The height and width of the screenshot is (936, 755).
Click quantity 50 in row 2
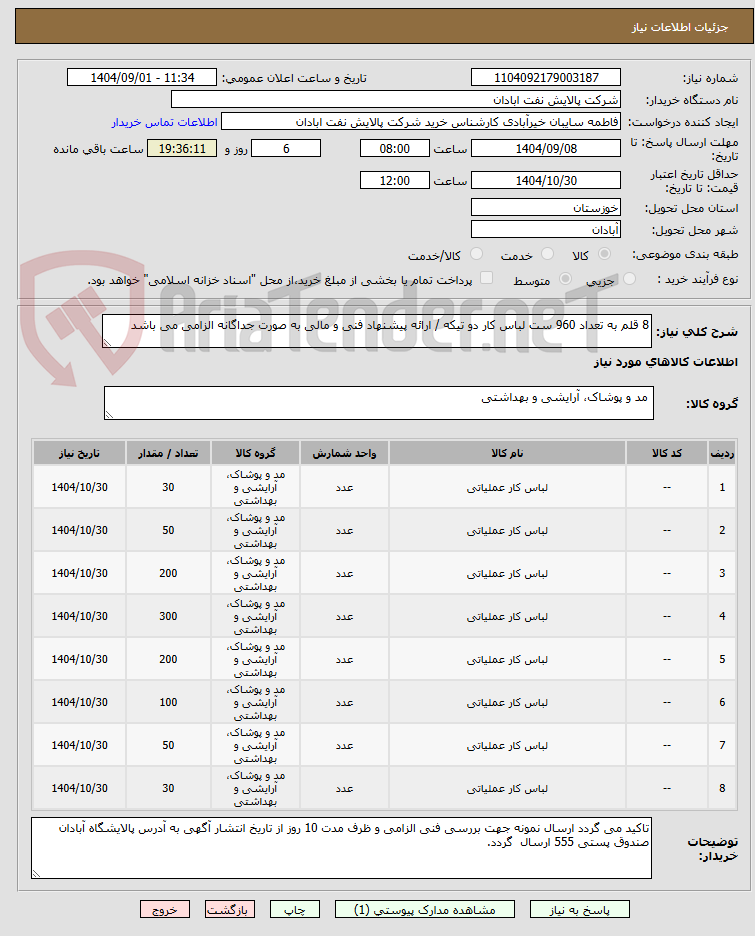[x=168, y=530]
